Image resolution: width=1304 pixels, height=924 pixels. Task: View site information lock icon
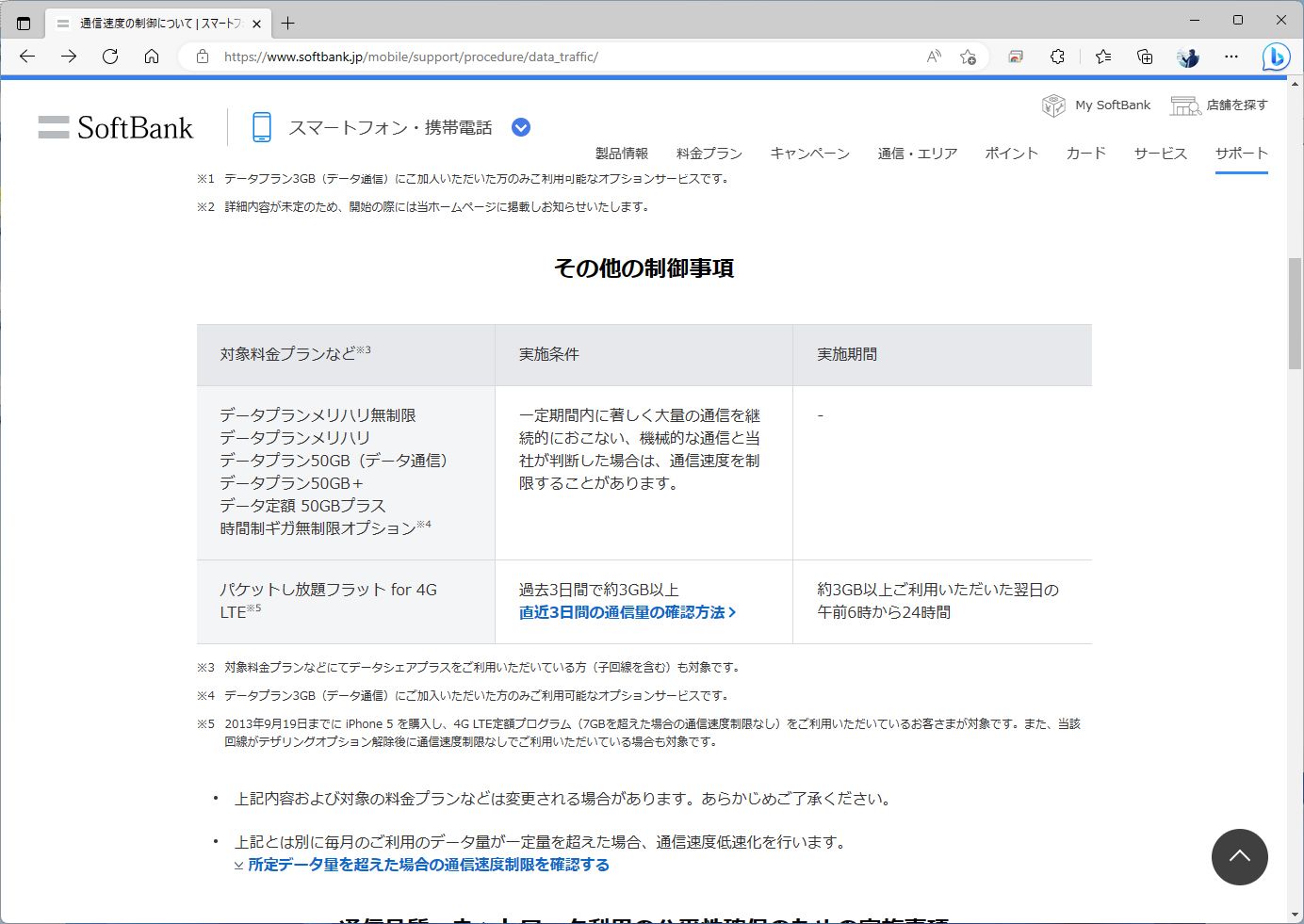click(202, 57)
